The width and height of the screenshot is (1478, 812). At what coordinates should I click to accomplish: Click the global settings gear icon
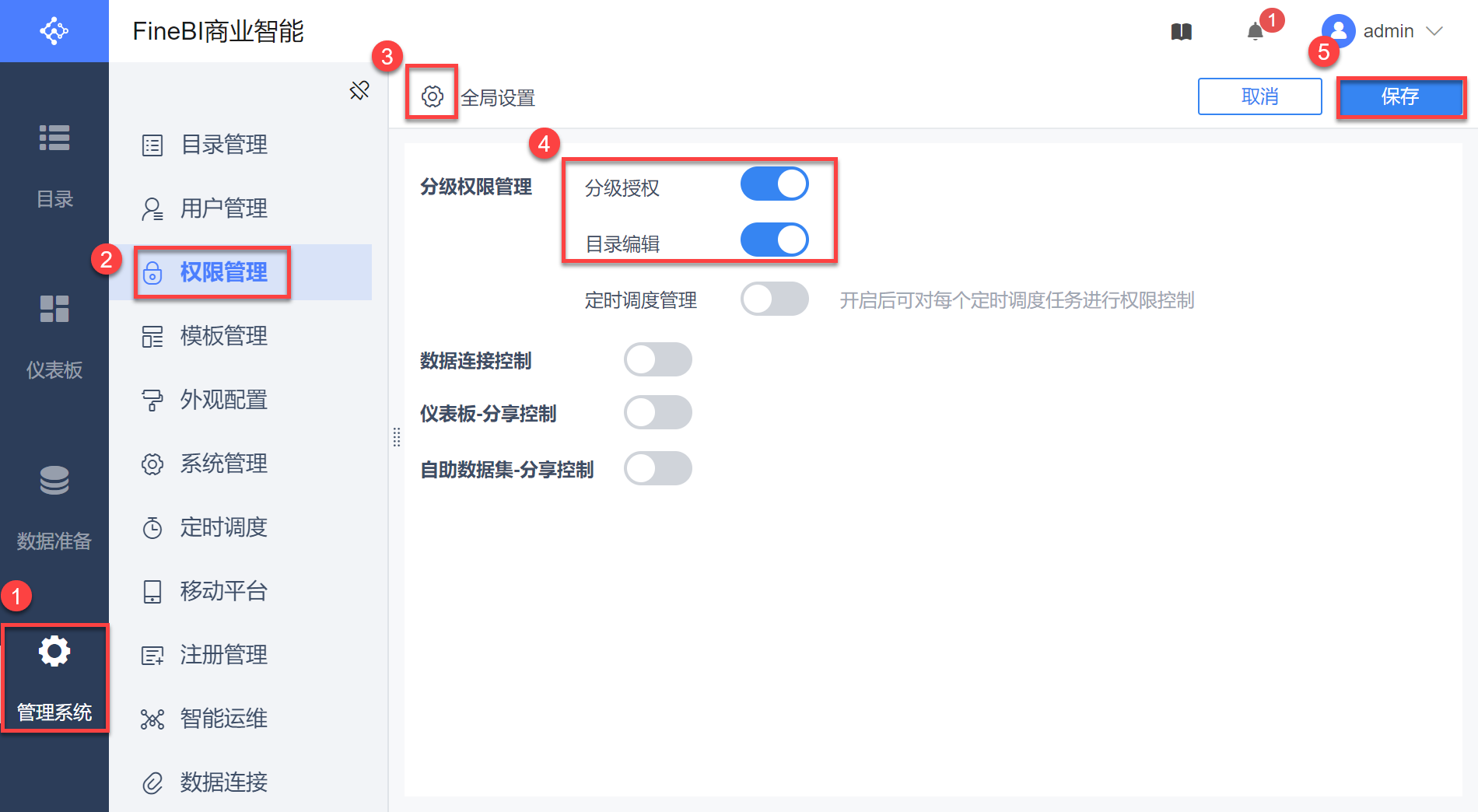pyautogui.click(x=433, y=96)
